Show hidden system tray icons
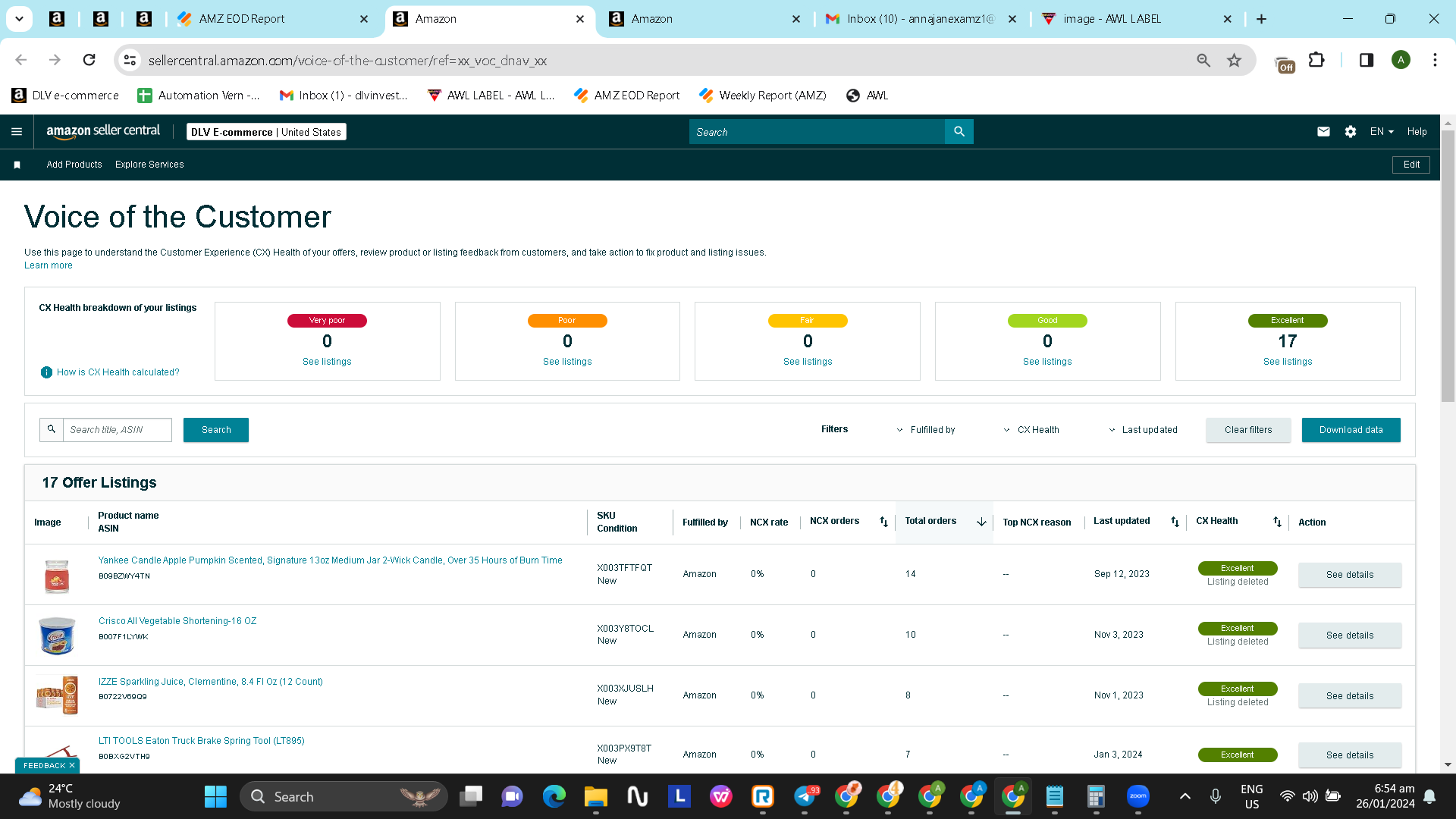Viewport: 1456px width, 819px height. tap(1185, 796)
